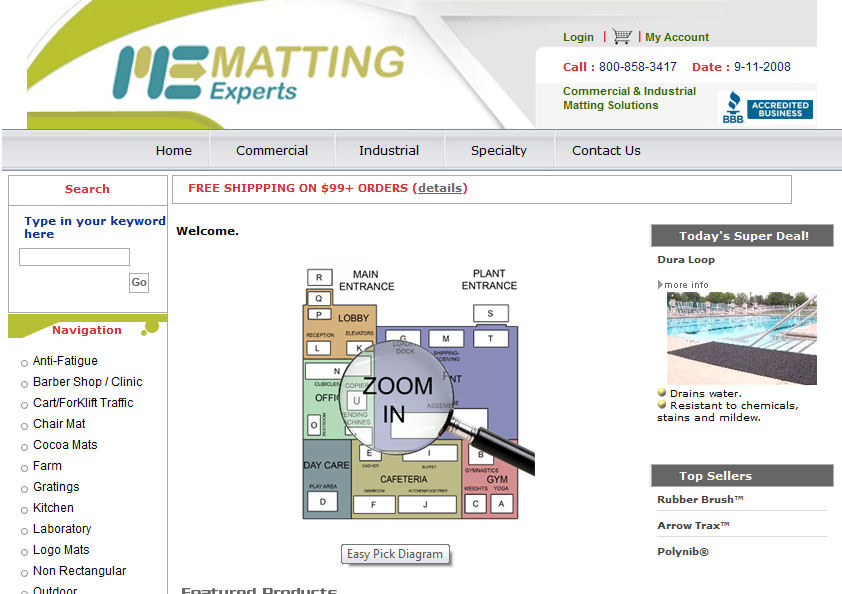Click the Dura Loop deal title

click(686, 259)
